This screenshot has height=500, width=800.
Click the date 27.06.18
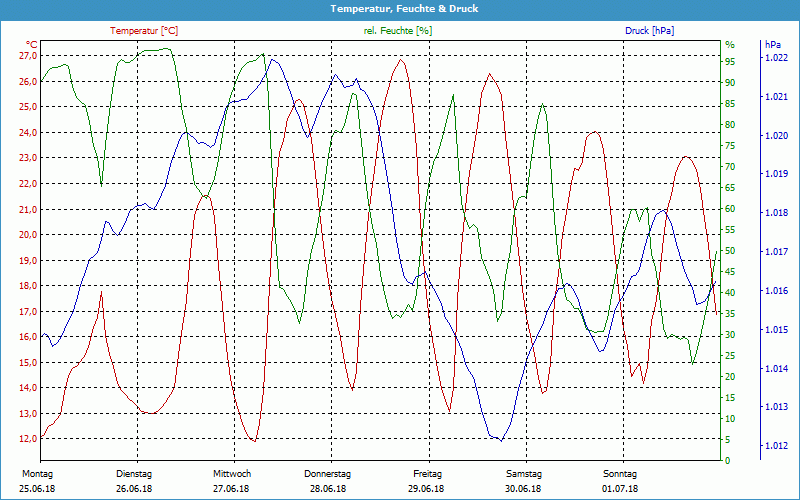coord(231,489)
